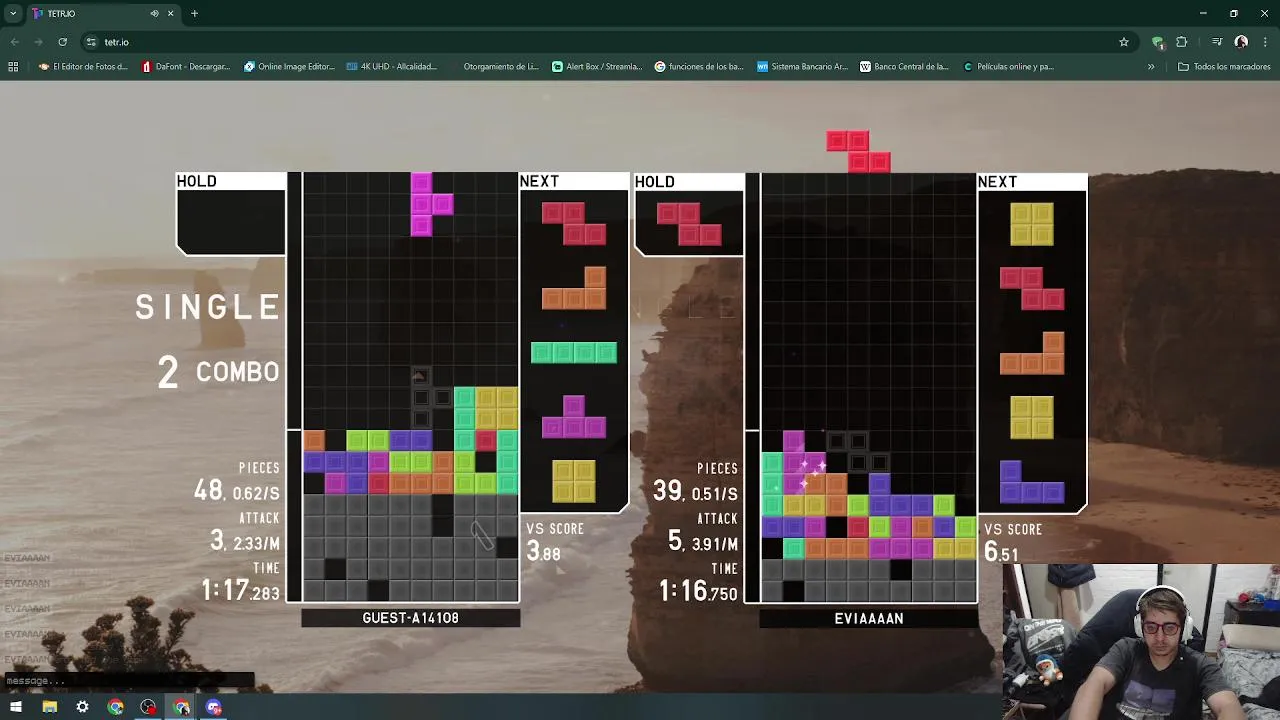Open Settings gear in the taskbar
The image size is (1280, 720).
(82, 707)
